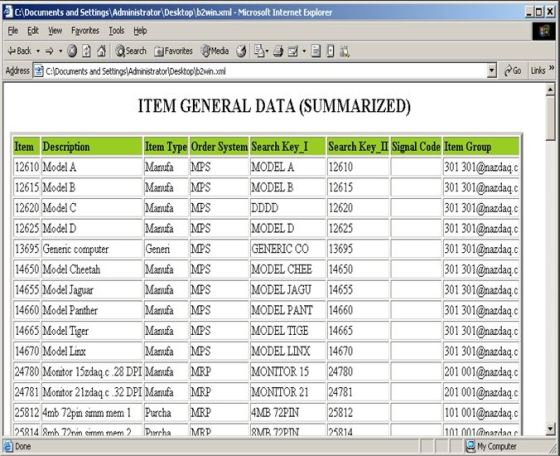Select the 'DDDD' search key cell
Viewport: 560px width, 456px height.
pos(288,208)
